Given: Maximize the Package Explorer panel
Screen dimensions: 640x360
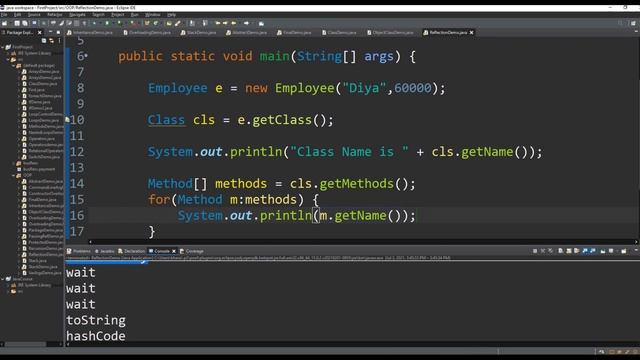Looking at the screenshot, I should click(x=58, y=32).
